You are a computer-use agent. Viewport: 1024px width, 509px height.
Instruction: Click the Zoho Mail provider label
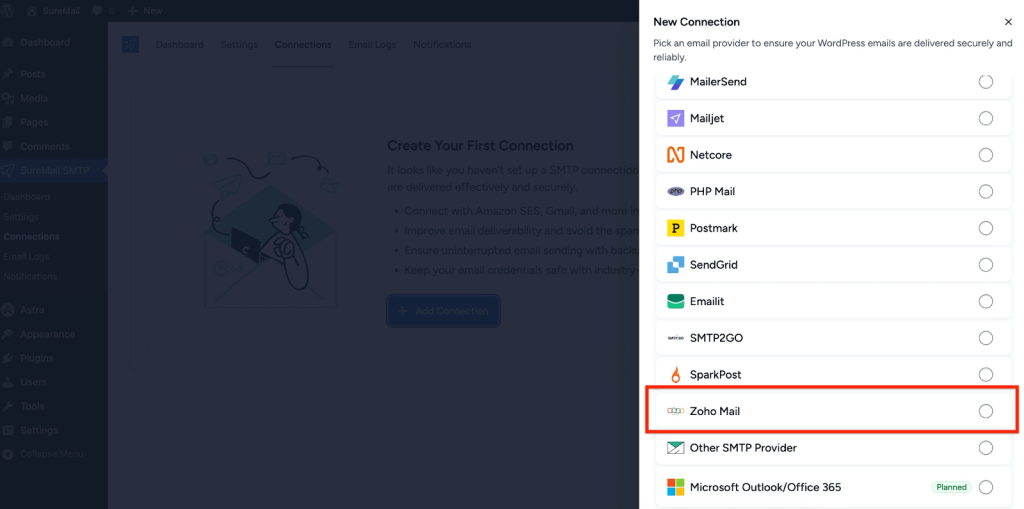point(714,412)
